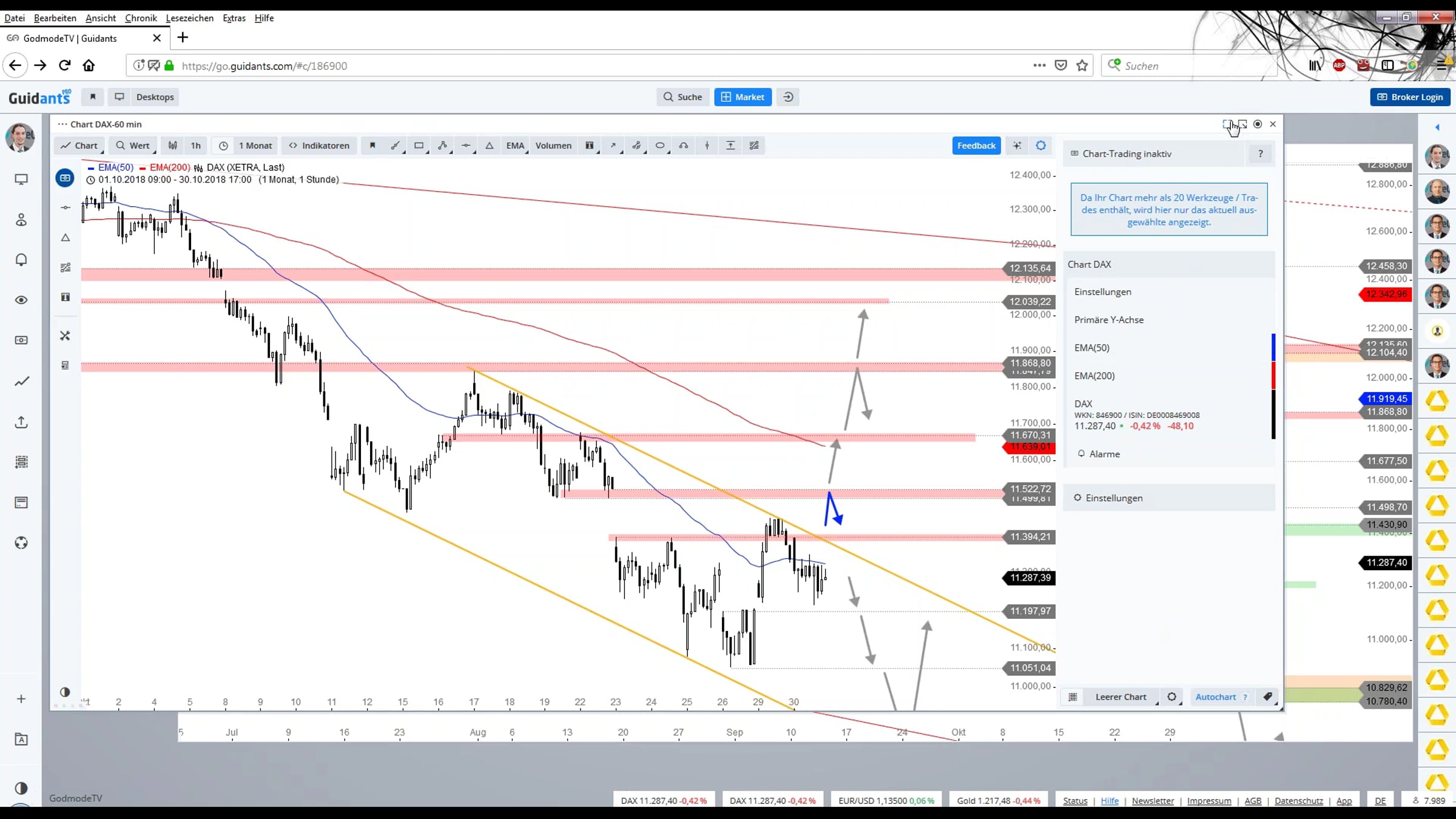The image size is (1456, 819).
Task: Select the rectangle drawing tool
Action: [419, 146]
